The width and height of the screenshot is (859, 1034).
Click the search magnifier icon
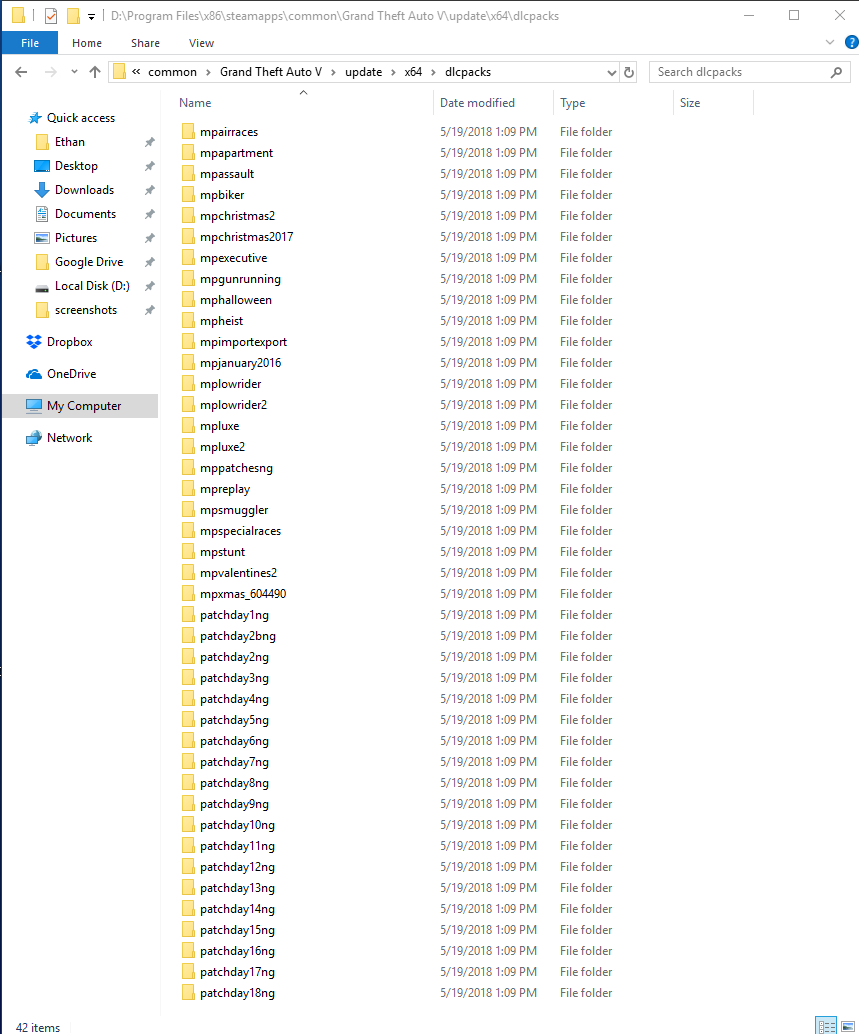pyautogui.click(x=836, y=72)
